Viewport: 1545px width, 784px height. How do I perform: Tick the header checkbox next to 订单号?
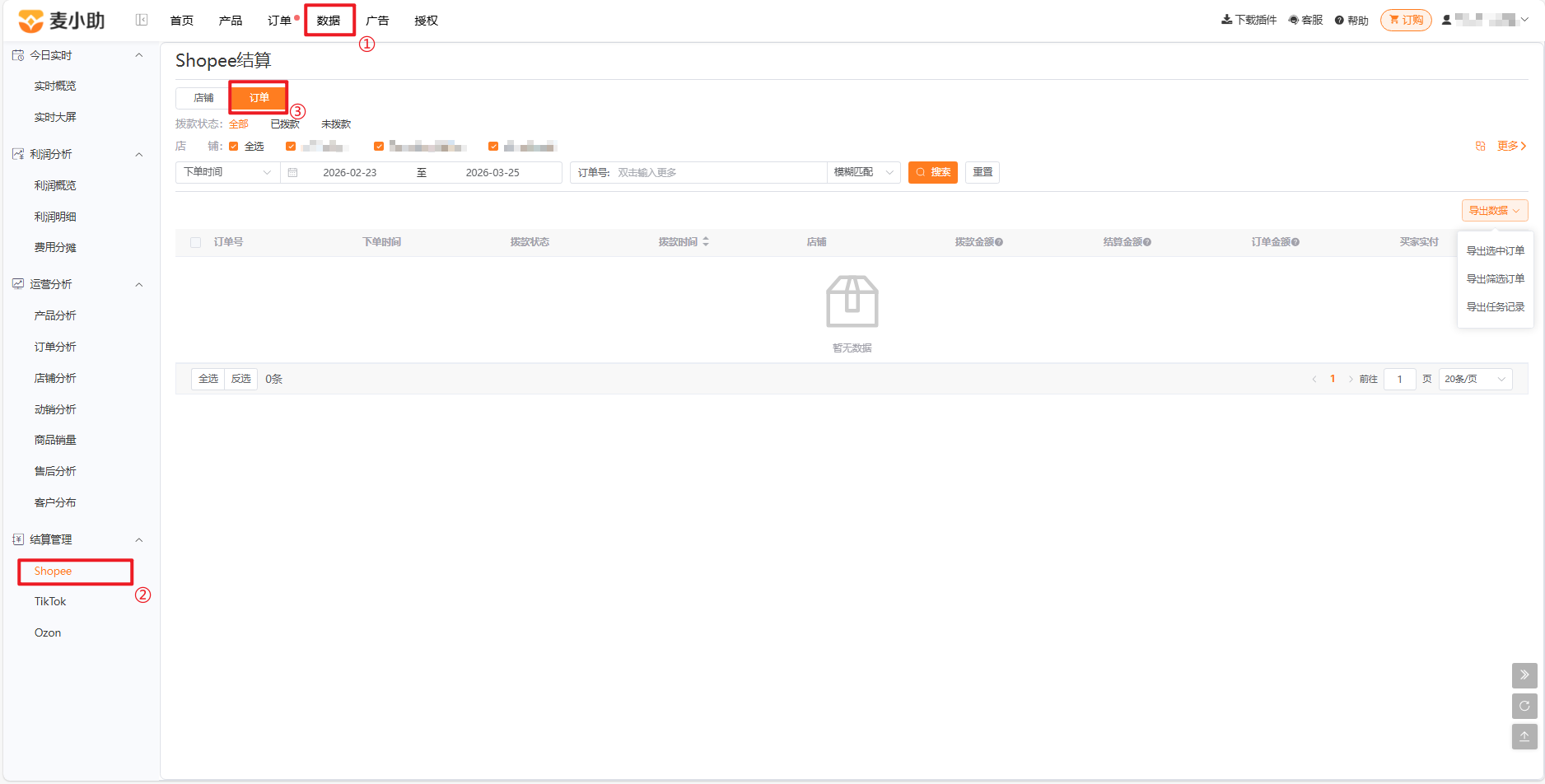[195, 242]
